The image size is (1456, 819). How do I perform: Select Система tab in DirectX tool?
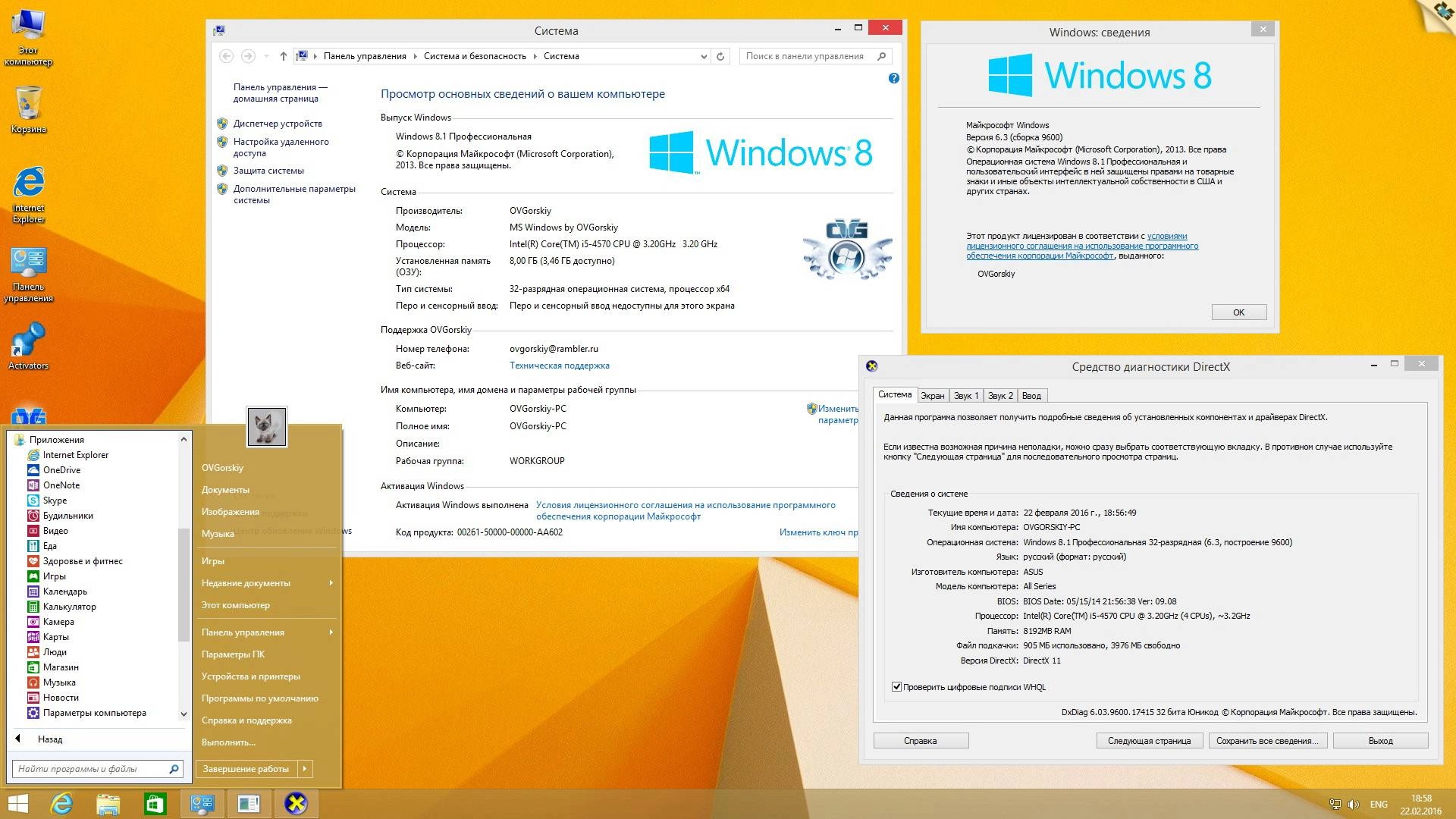tap(895, 394)
